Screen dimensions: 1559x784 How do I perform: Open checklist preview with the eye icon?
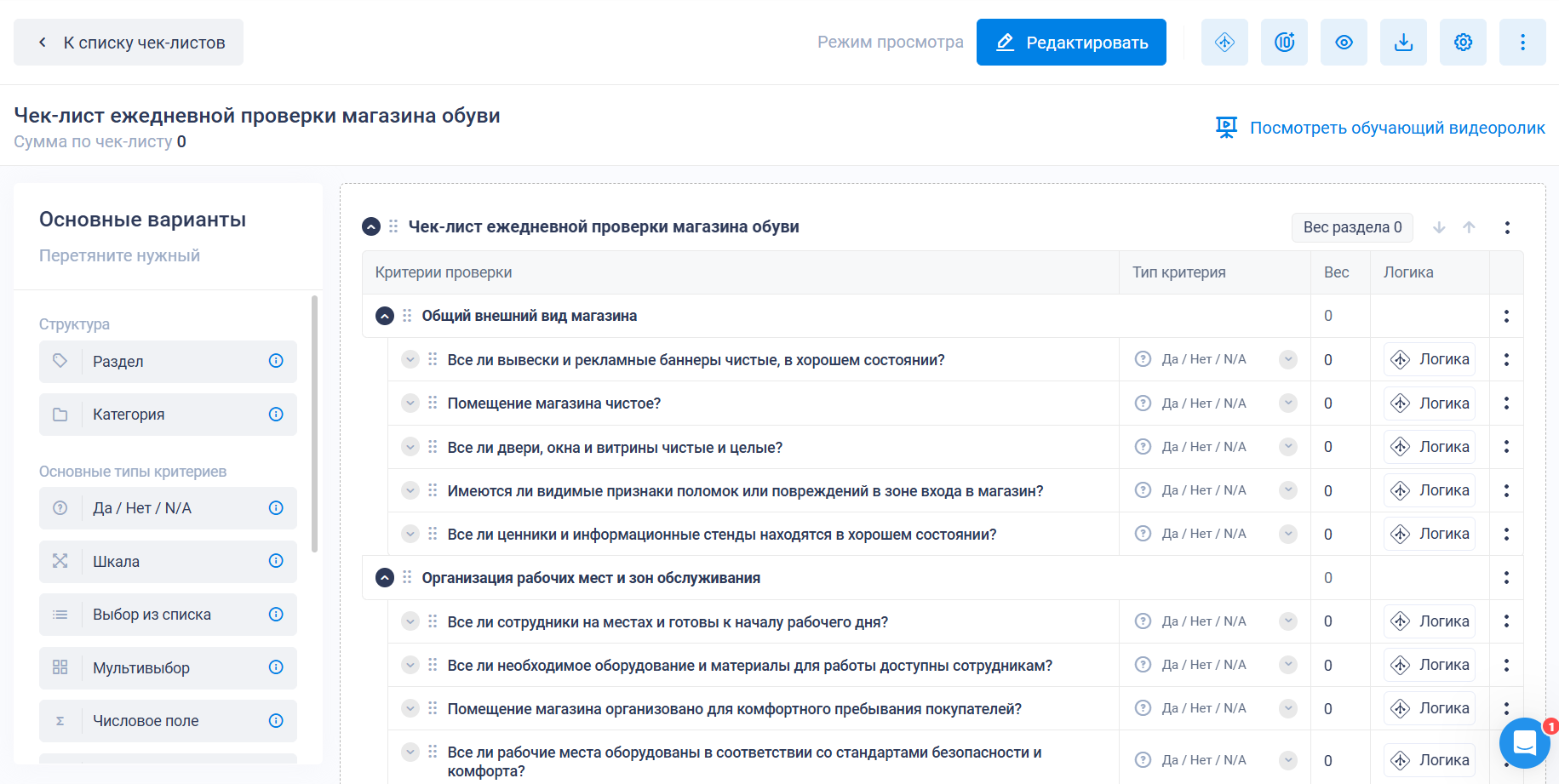[x=1344, y=41]
